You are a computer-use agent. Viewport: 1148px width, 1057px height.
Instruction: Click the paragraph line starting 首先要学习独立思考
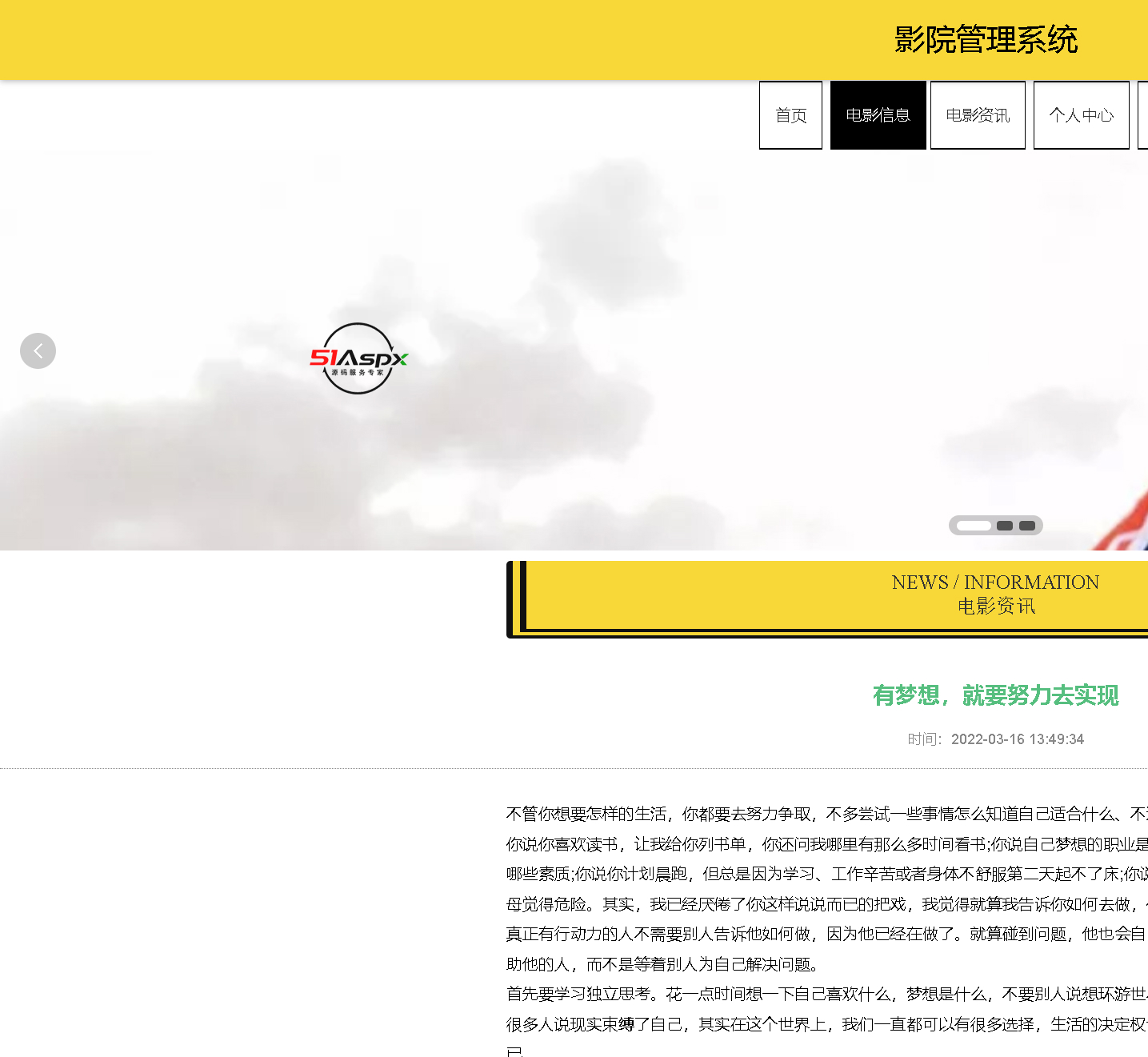coord(827,994)
